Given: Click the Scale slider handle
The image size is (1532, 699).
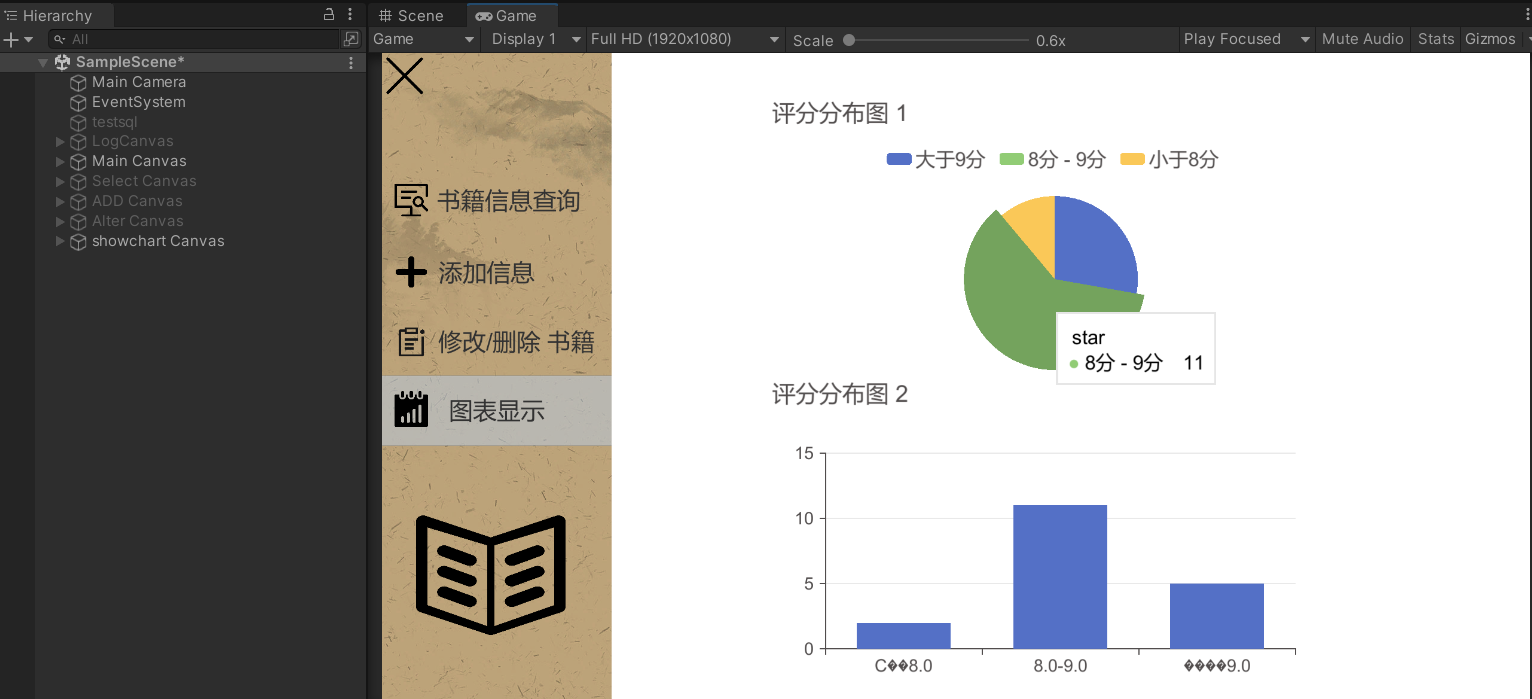Looking at the screenshot, I should [x=849, y=40].
